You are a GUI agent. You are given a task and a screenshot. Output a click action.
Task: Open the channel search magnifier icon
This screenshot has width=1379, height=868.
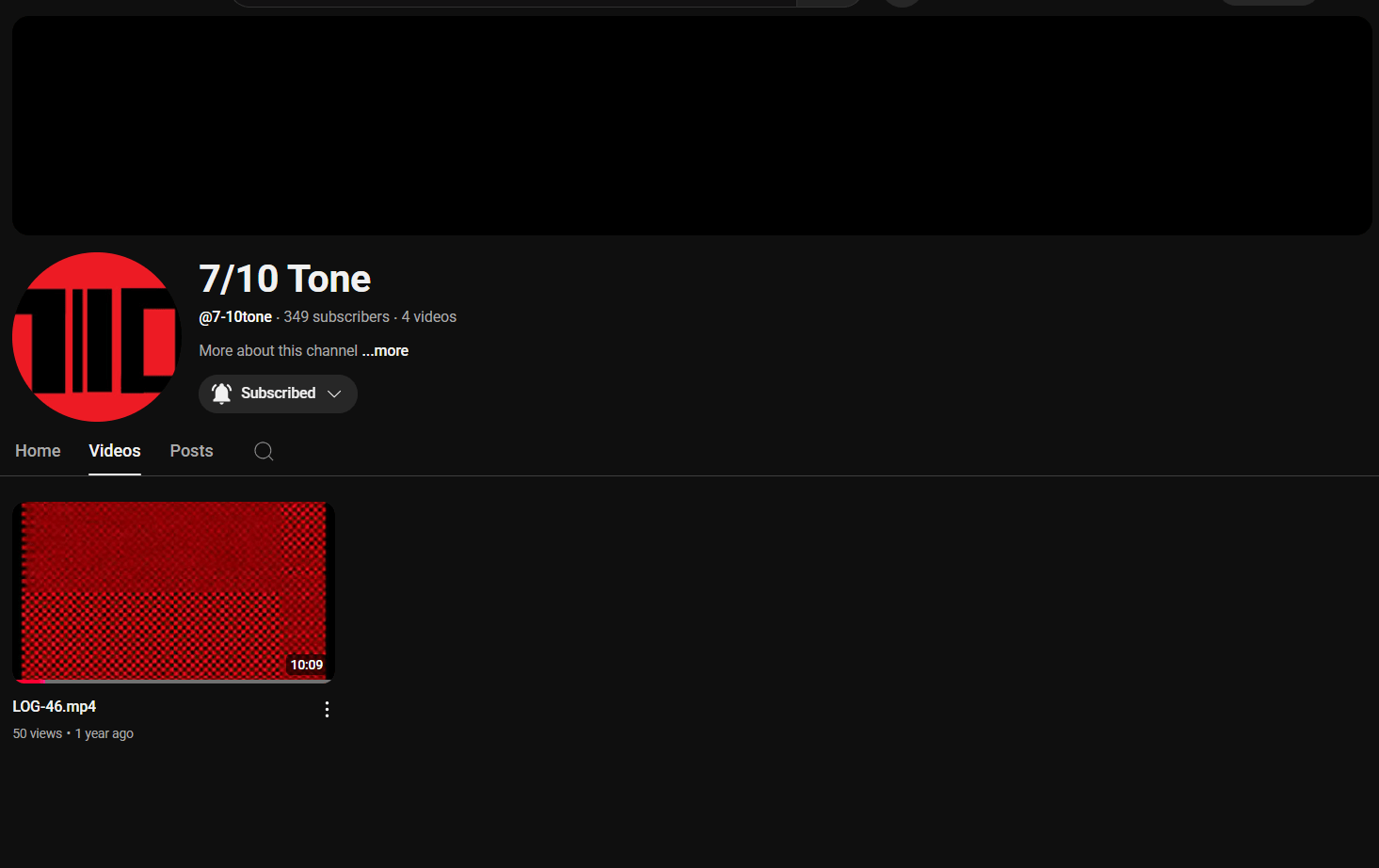pyautogui.click(x=264, y=452)
